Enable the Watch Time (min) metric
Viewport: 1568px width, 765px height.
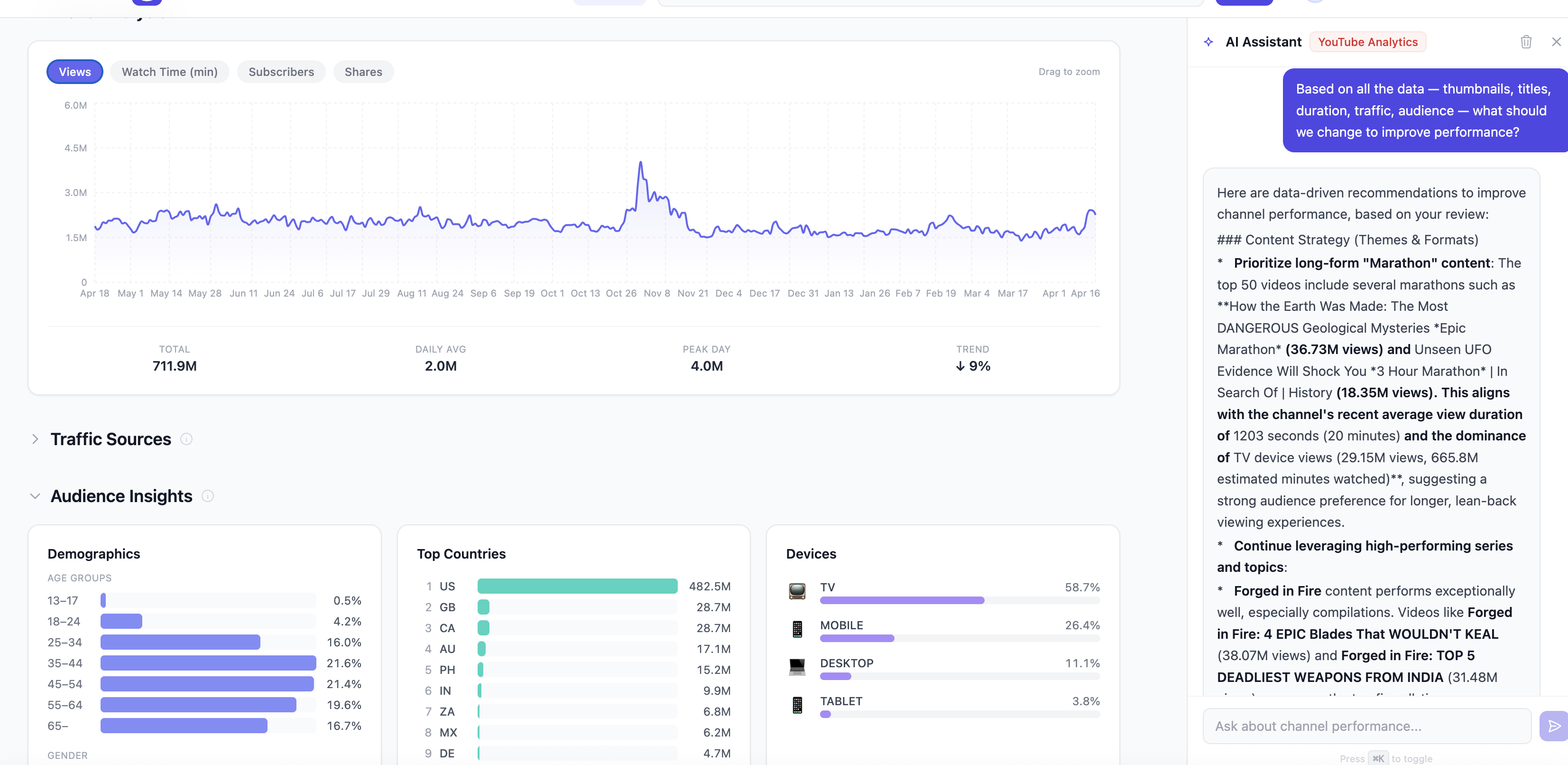tap(169, 71)
